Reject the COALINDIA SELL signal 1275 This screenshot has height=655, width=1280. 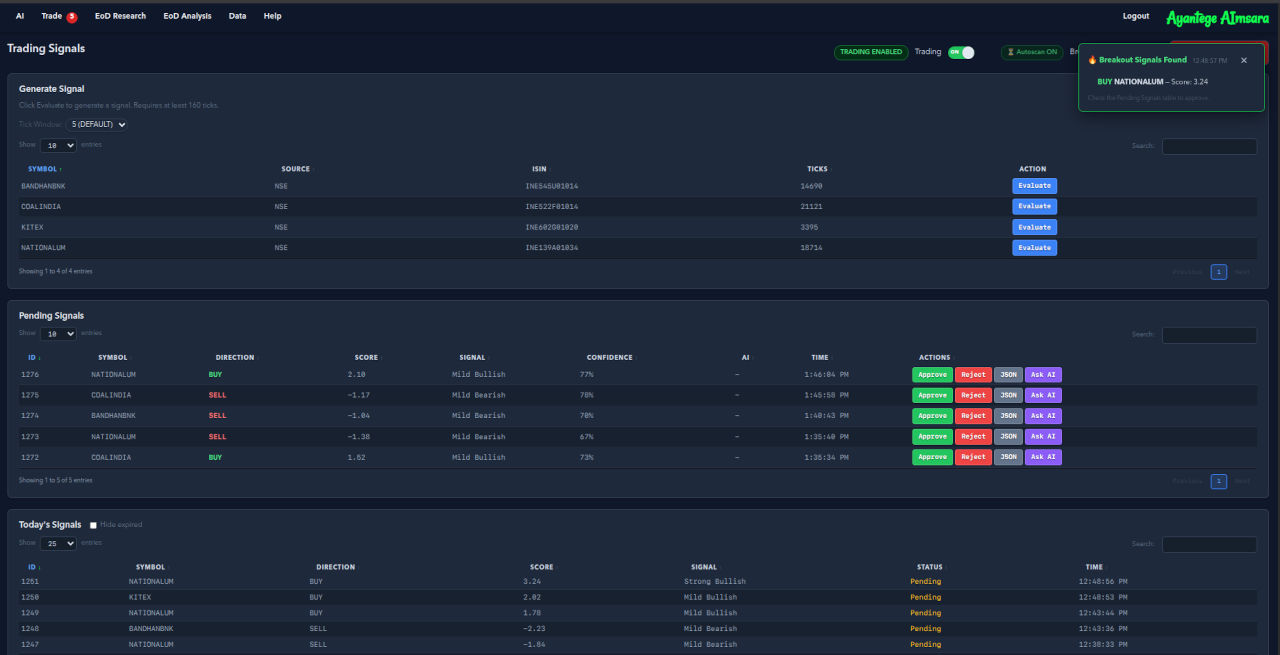pyautogui.click(x=973, y=395)
